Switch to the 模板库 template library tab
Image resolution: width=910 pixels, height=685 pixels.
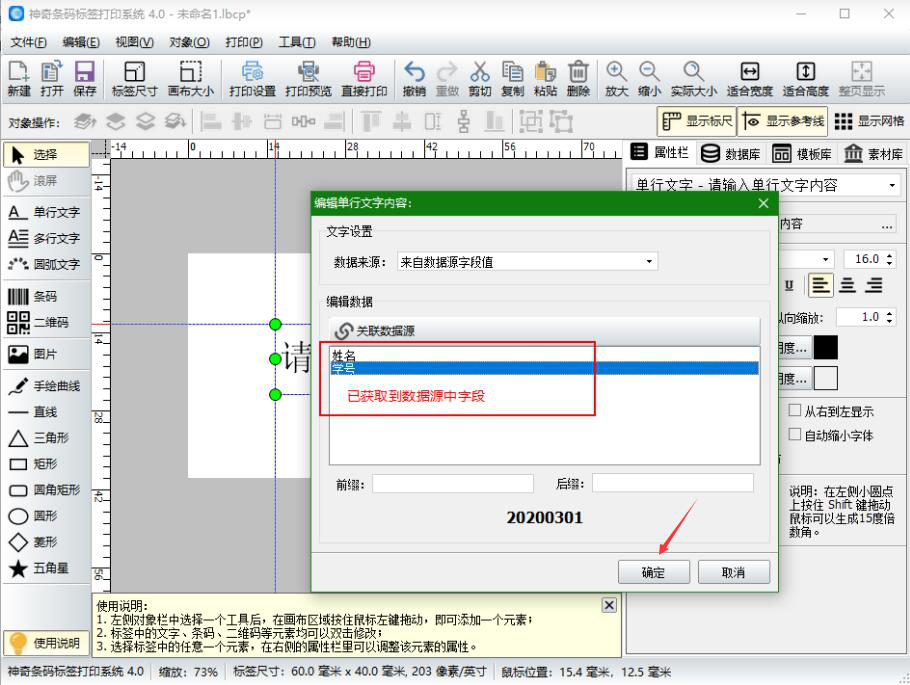[812, 152]
